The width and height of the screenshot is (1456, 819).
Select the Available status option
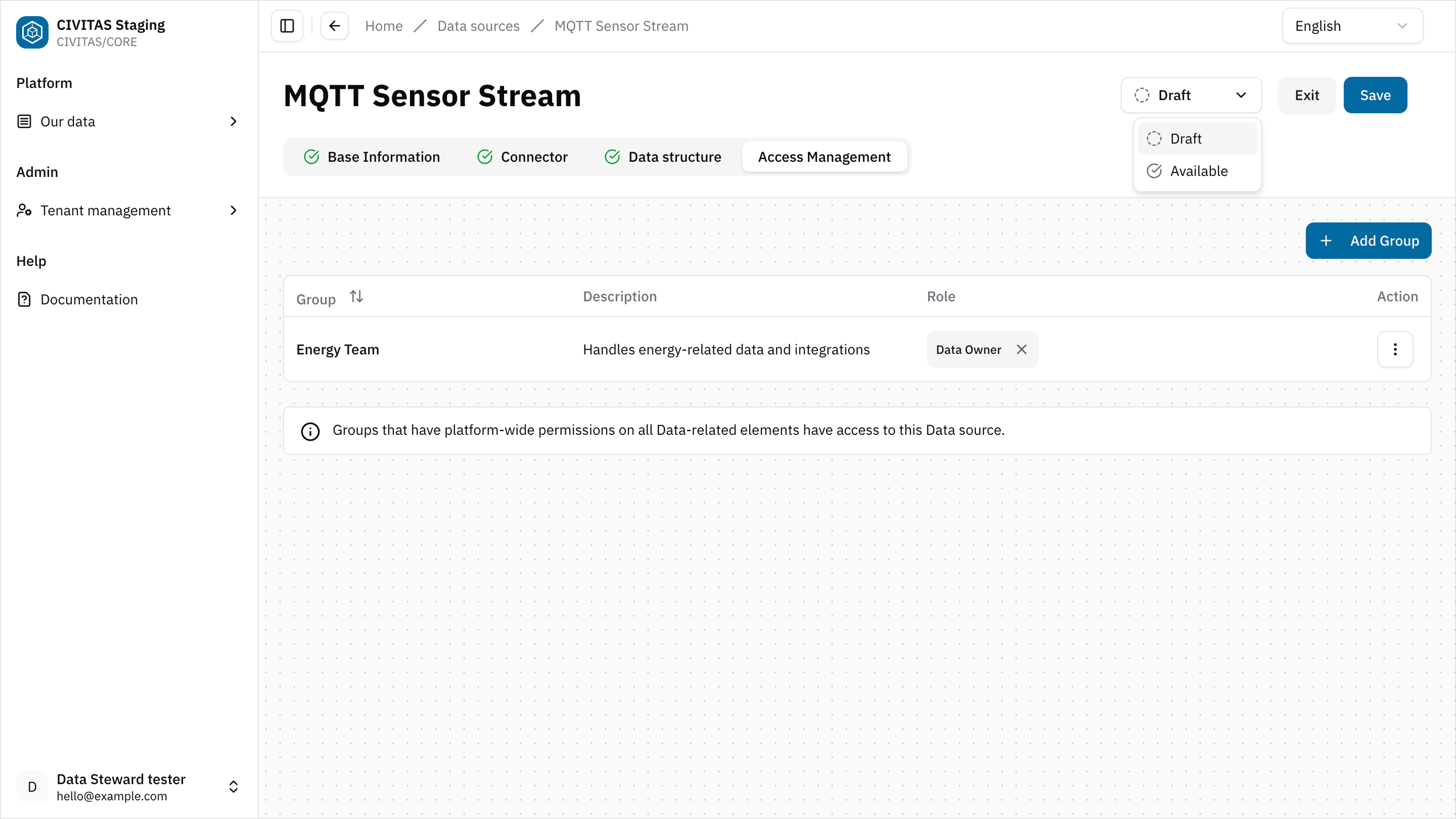1198,171
